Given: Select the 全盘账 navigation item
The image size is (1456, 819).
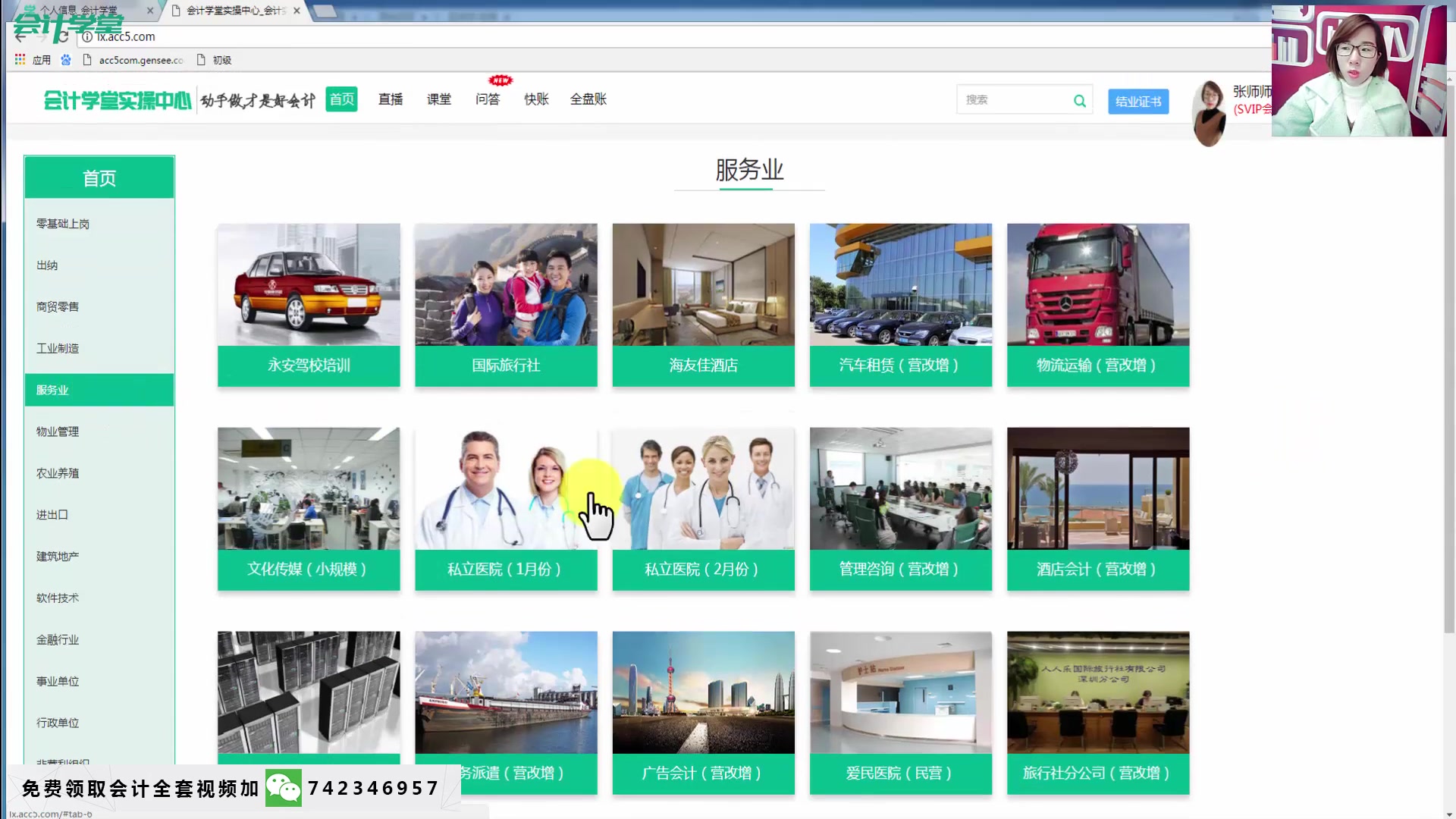Looking at the screenshot, I should [x=588, y=99].
